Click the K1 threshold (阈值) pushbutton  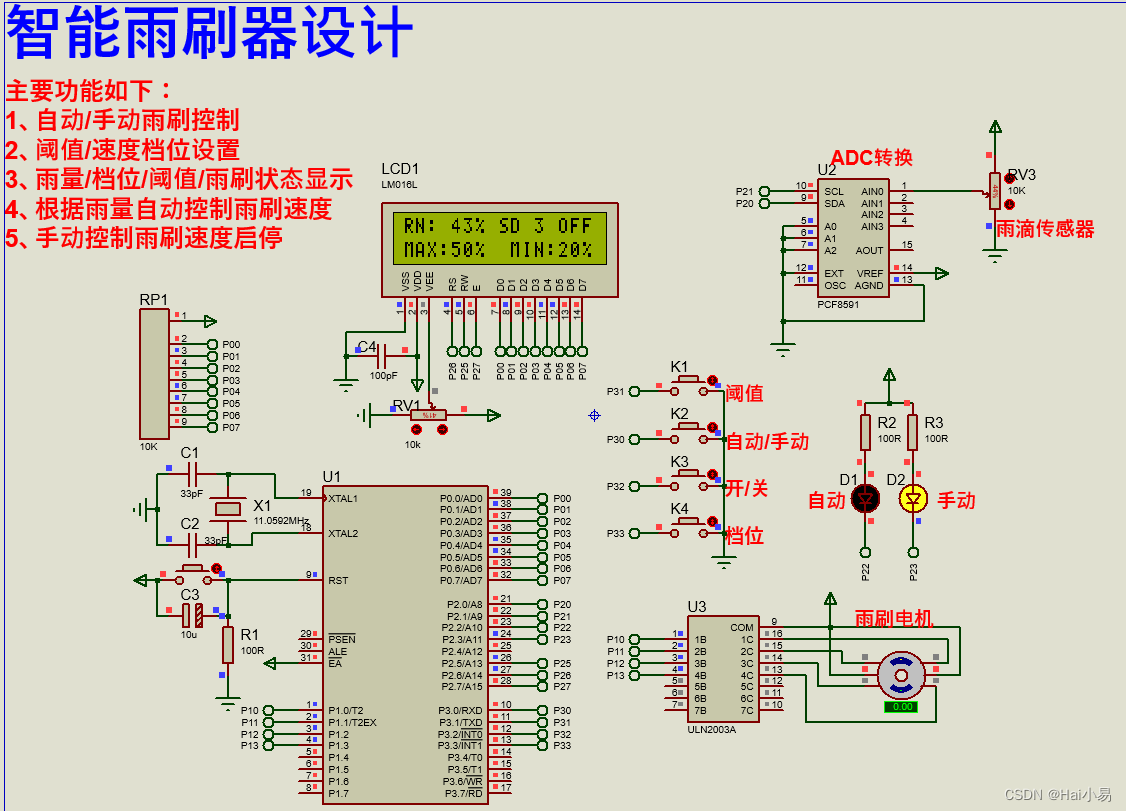pos(689,386)
